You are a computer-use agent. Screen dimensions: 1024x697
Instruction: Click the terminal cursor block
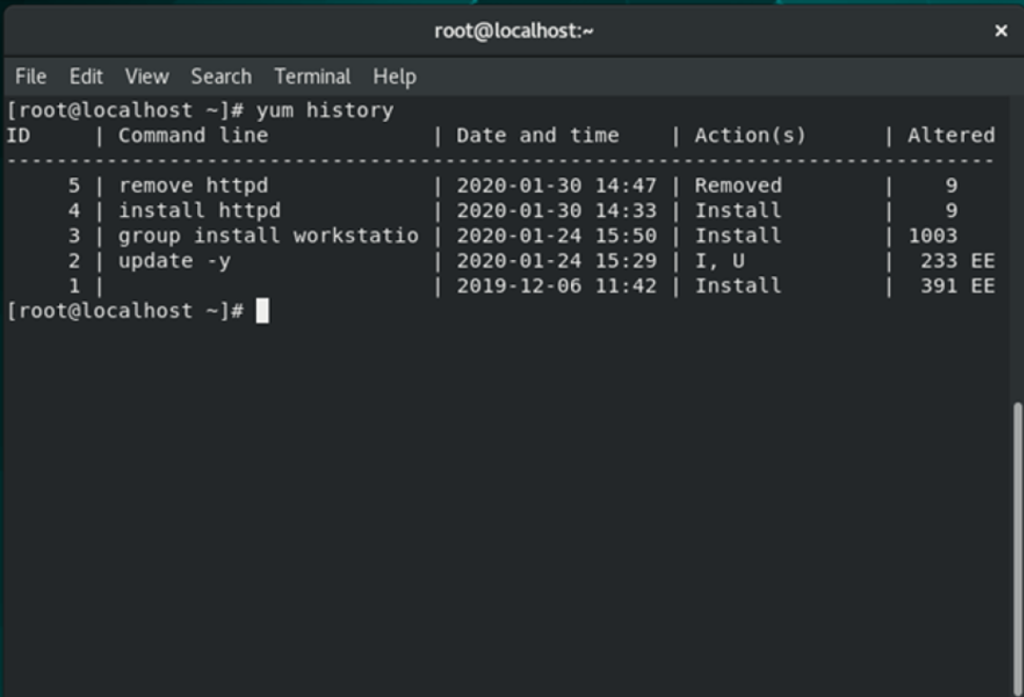tap(263, 310)
